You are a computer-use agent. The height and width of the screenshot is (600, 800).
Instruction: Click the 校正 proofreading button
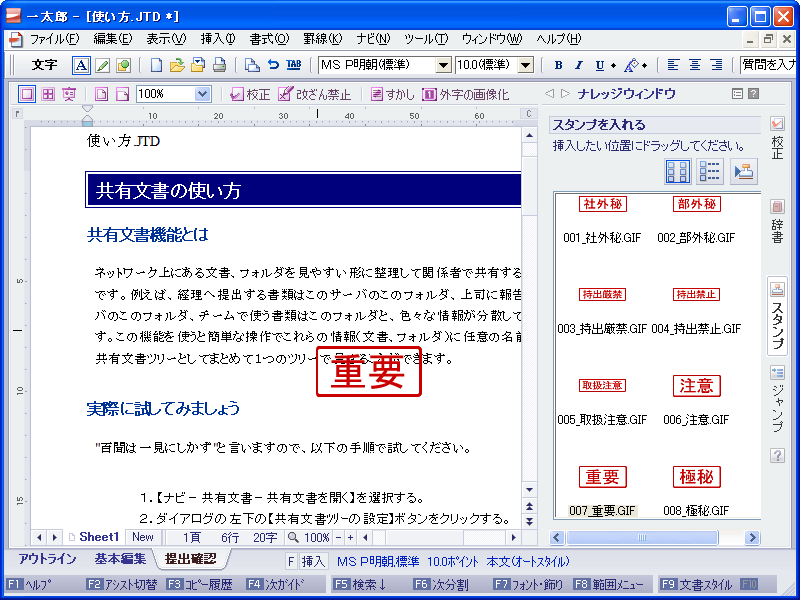tap(250, 94)
